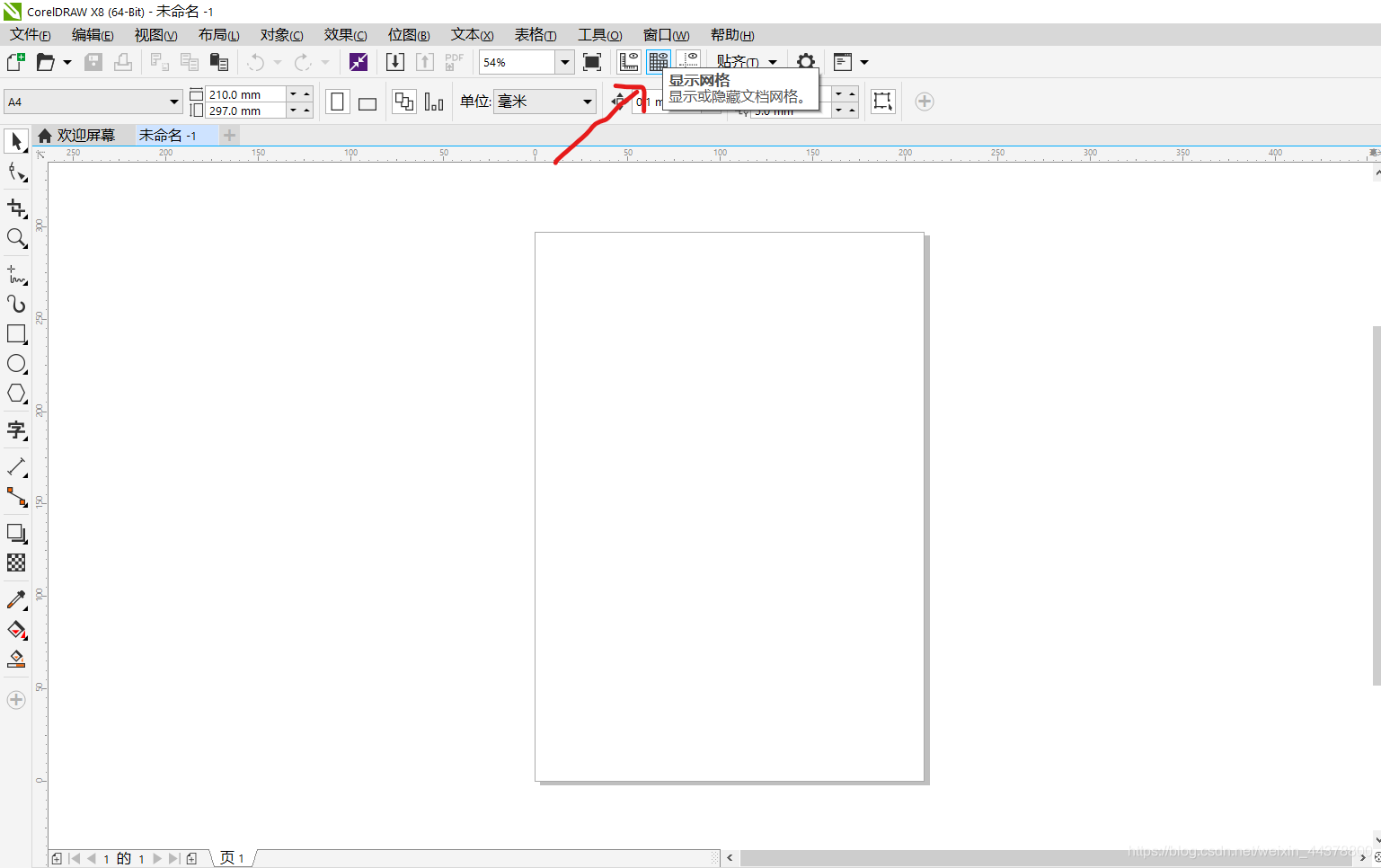This screenshot has width=1381, height=868.
Task: Select the Color Eyedropper tool
Action: [x=16, y=599]
